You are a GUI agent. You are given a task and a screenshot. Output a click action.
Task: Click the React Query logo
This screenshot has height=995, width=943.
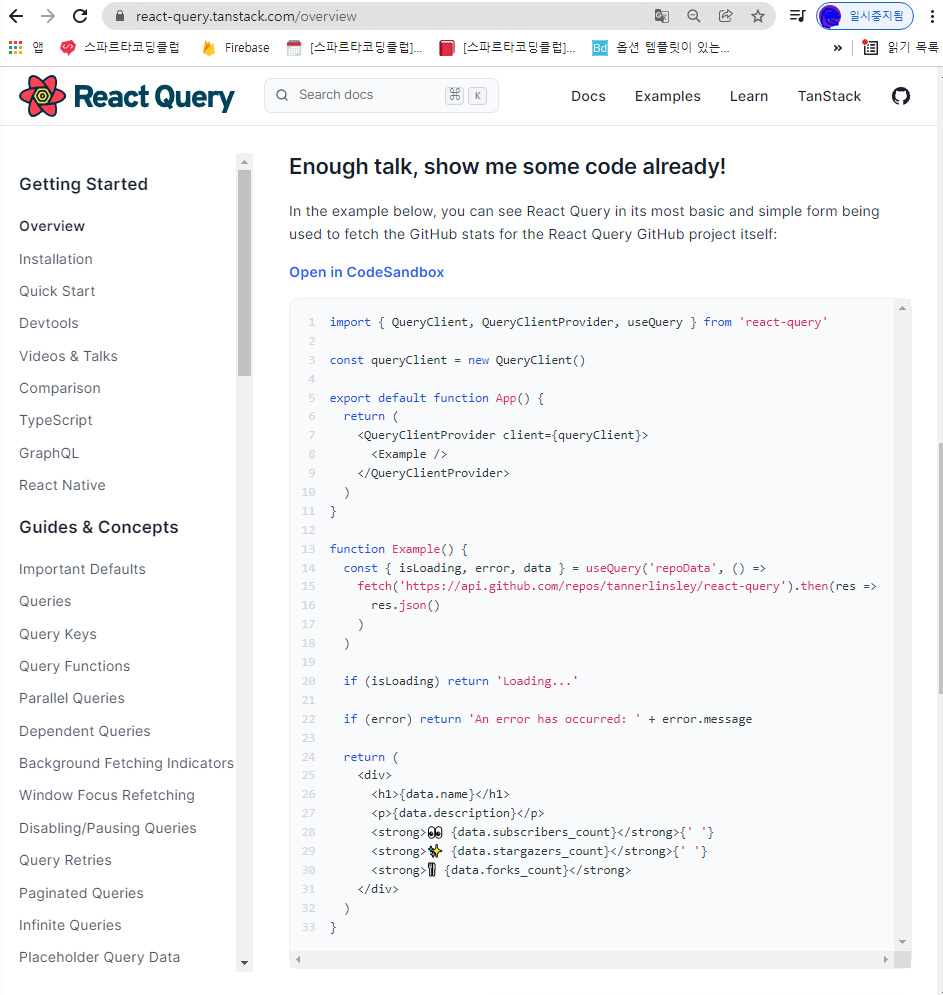coord(127,96)
